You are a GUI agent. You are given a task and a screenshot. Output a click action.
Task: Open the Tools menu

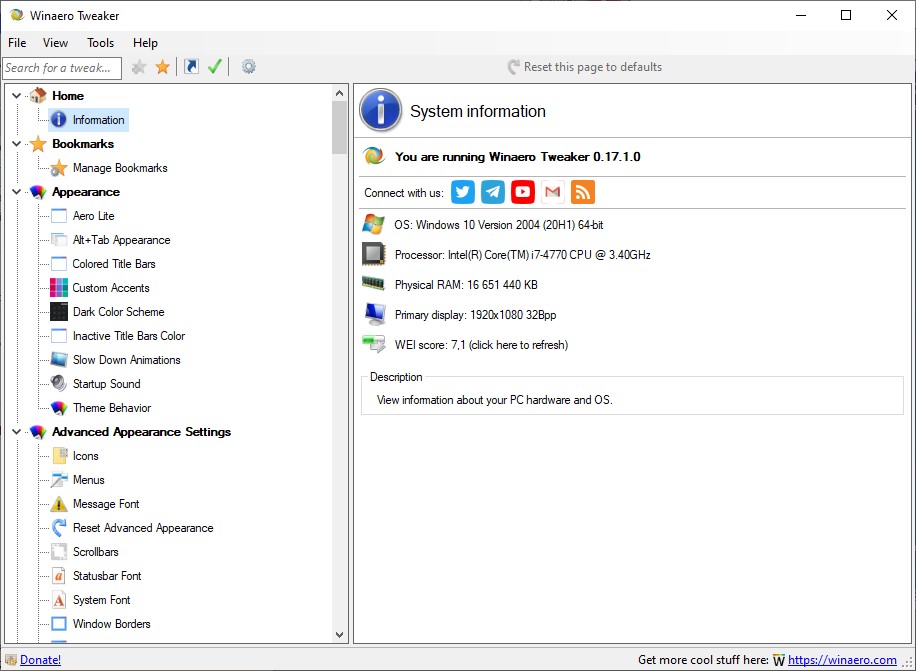[x=100, y=43]
